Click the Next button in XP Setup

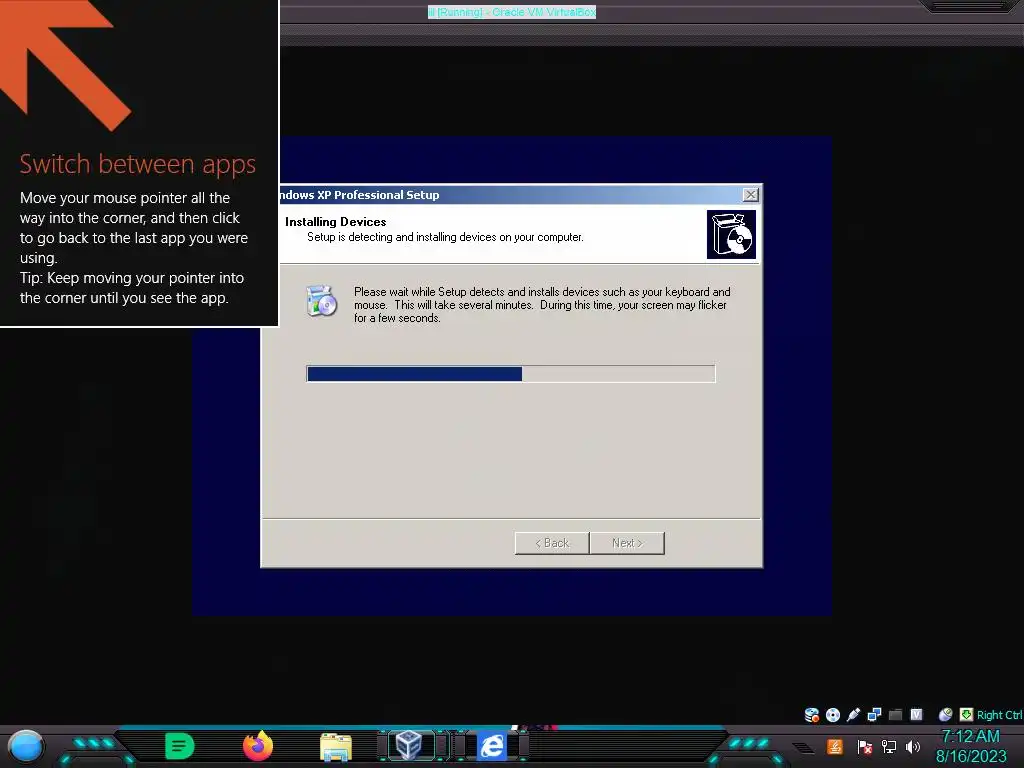pyautogui.click(x=627, y=543)
